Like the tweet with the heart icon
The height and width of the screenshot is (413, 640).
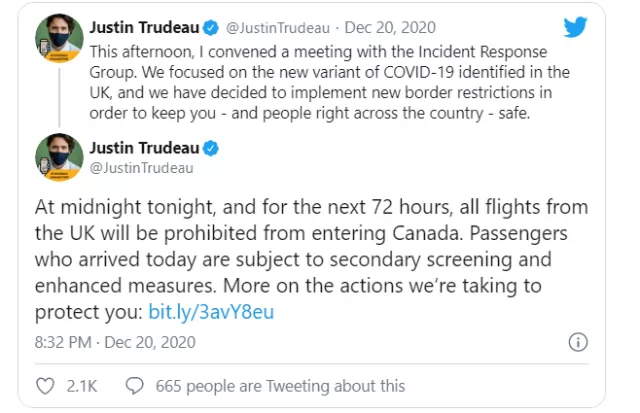point(45,386)
